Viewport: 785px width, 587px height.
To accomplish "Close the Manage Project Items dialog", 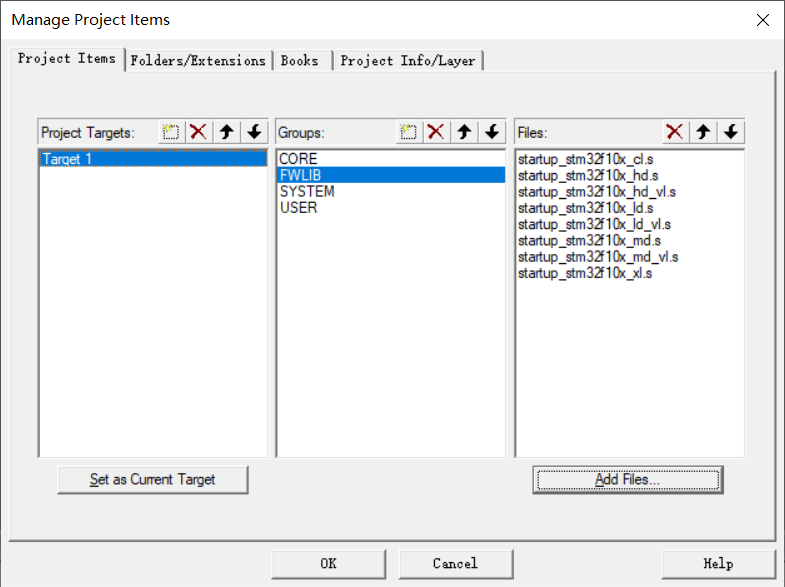I will coord(762,20).
